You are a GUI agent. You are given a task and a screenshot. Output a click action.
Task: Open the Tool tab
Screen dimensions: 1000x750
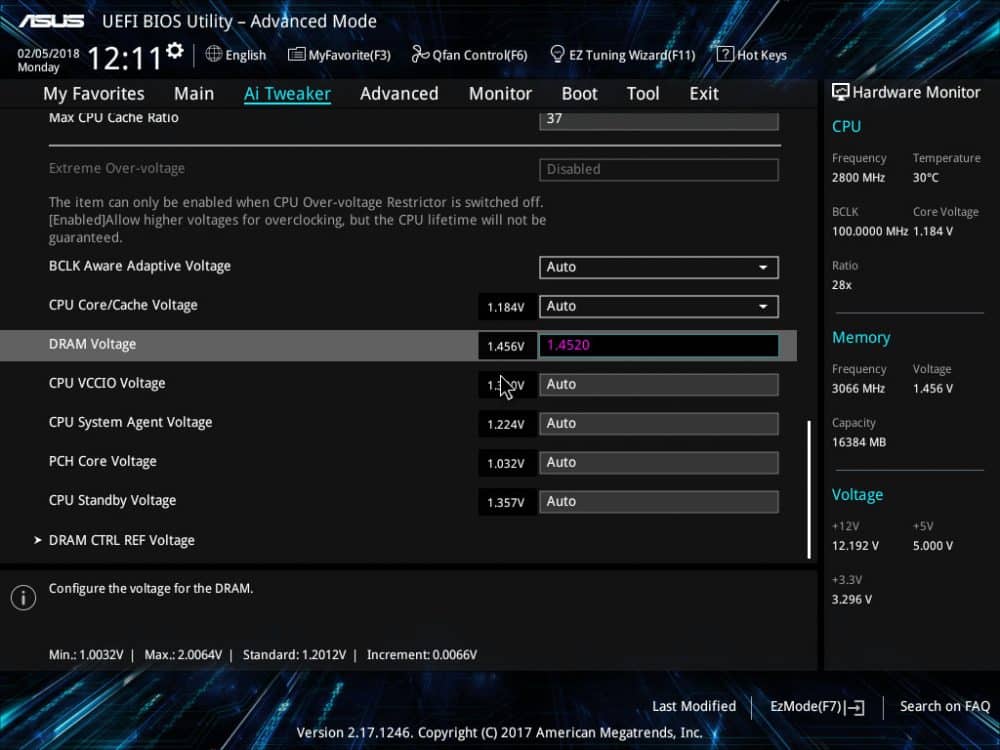tap(643, 94)
